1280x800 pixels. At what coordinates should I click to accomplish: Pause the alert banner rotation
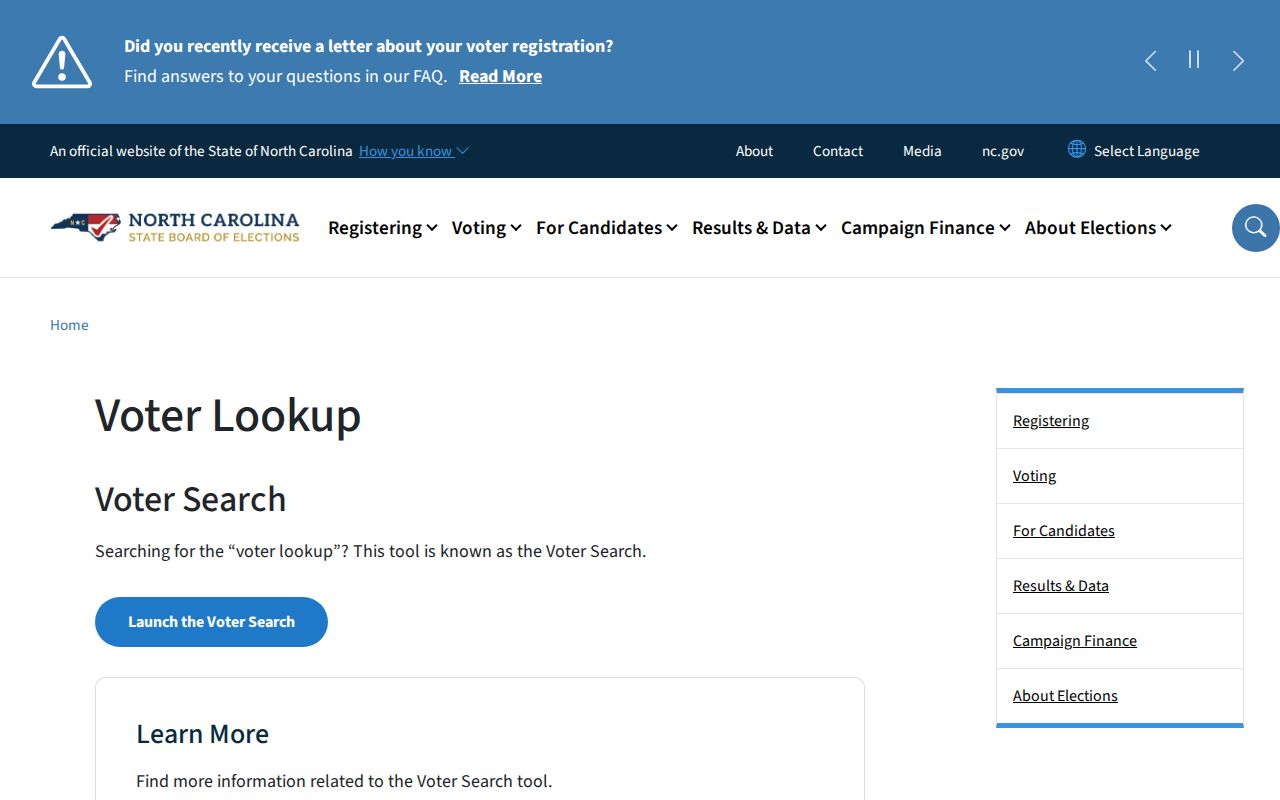point(1194,60)
